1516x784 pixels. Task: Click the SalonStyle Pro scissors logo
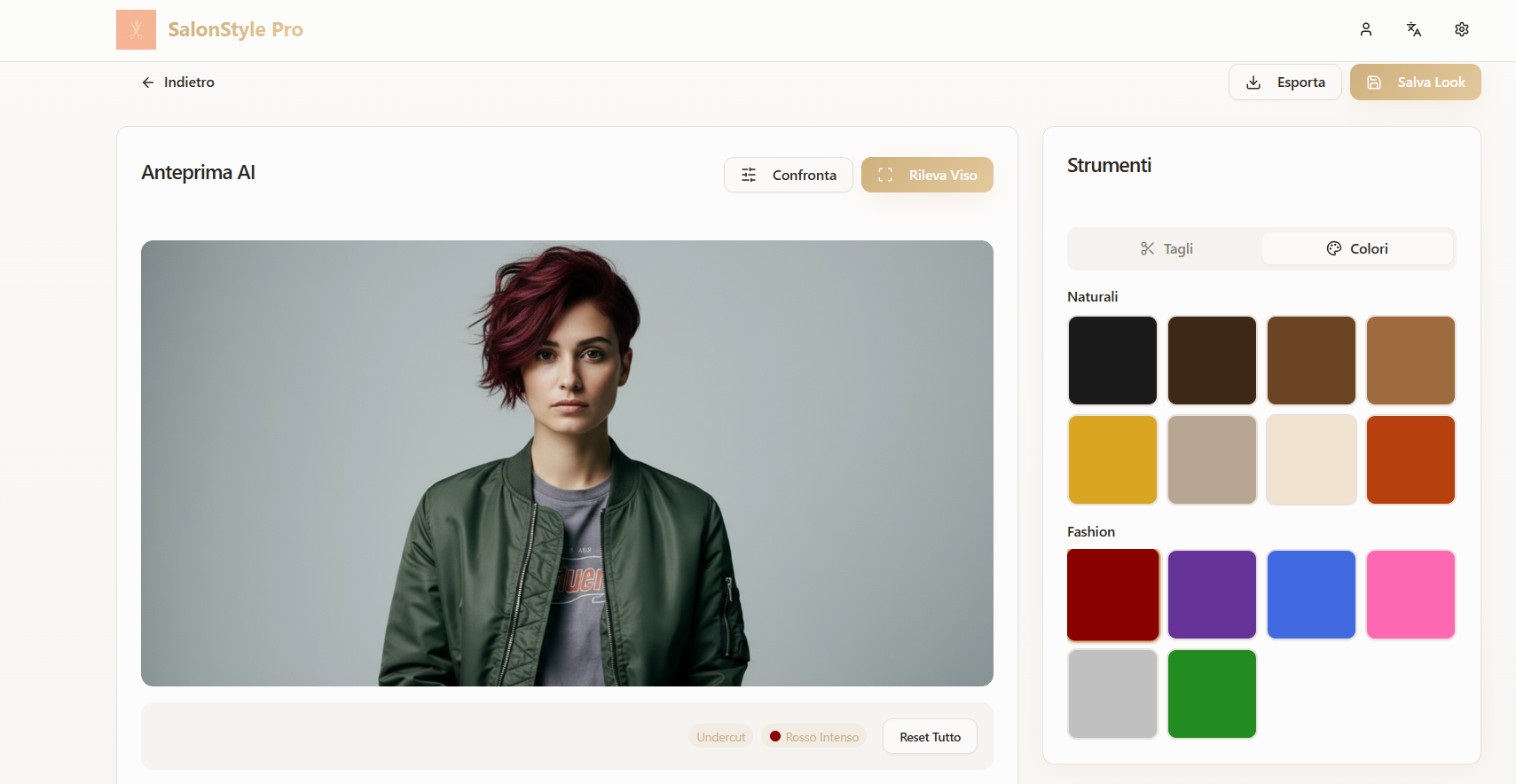point(136,30)
